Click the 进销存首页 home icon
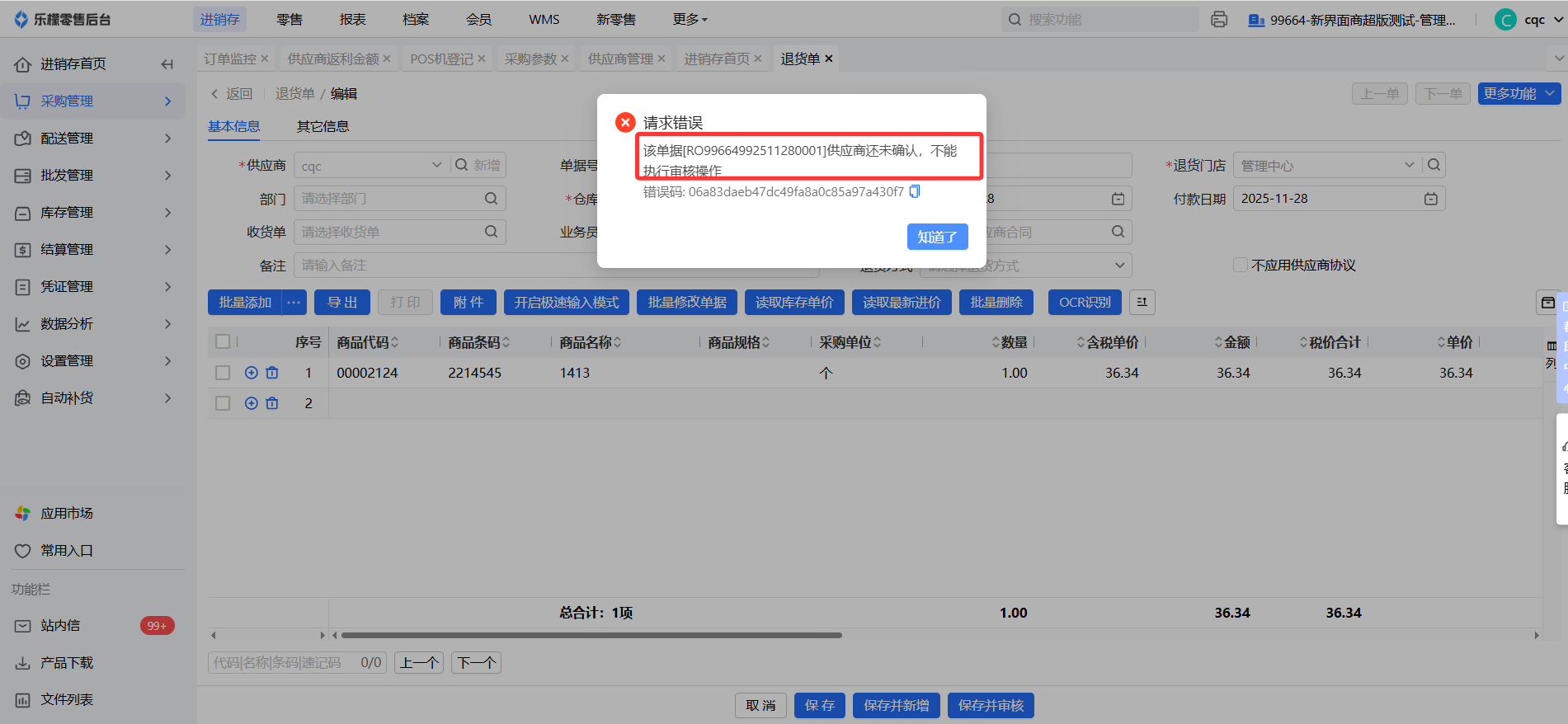Screen dimensions: 1568x724 point(23,64)
